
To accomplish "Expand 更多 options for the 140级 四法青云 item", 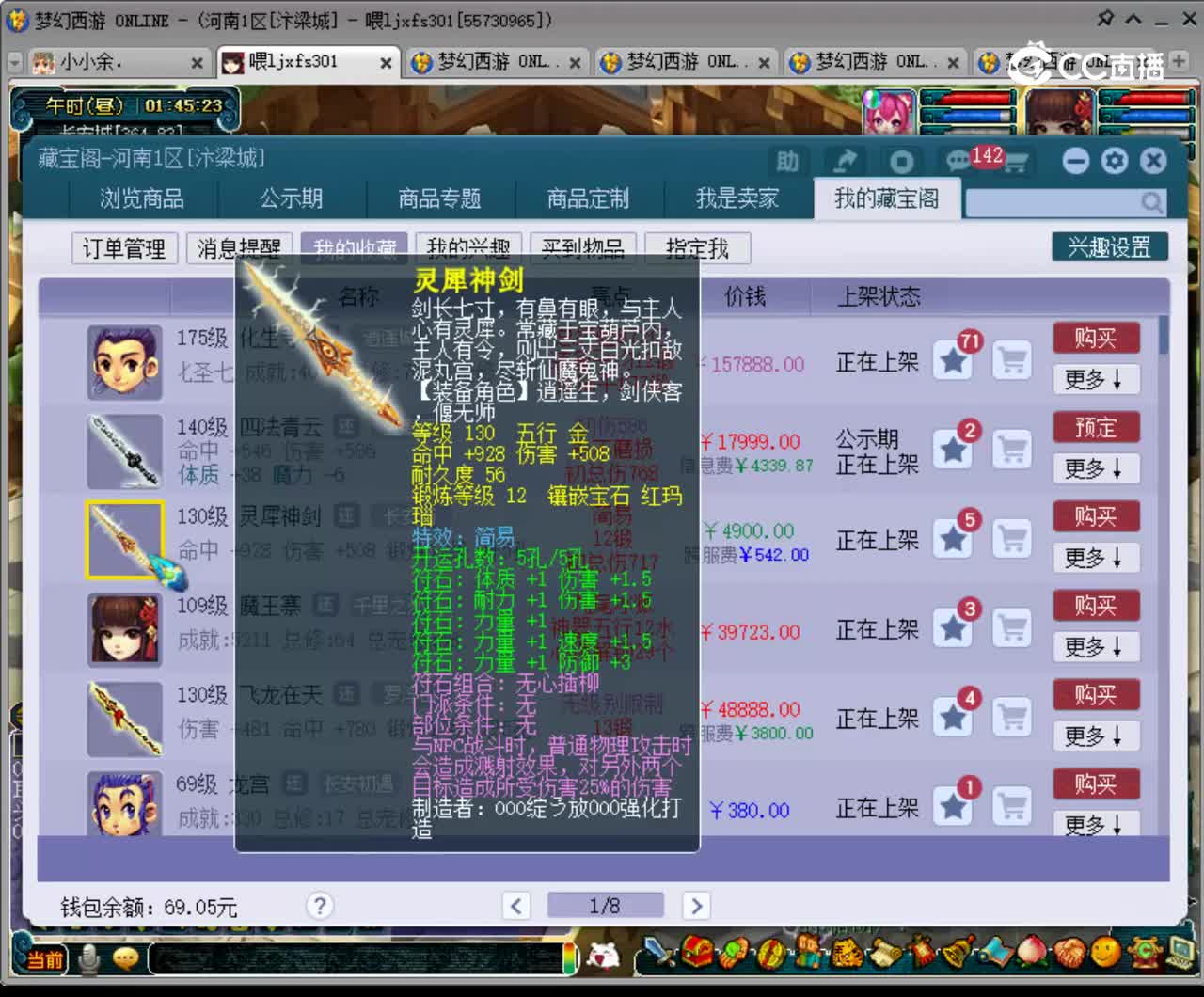I will tap(1095, 468).
